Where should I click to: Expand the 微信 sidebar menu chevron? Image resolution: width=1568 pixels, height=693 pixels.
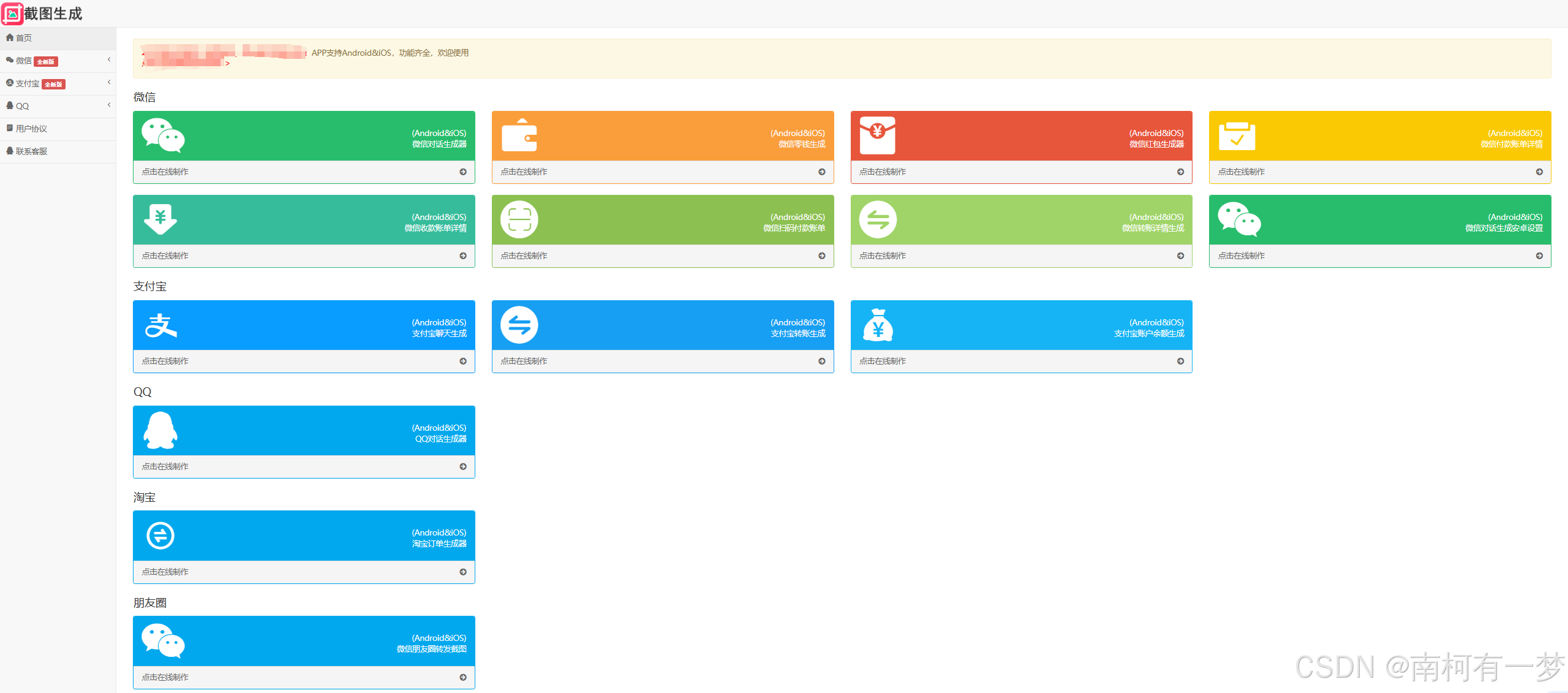pyautogui.click(x=109, y=59)
